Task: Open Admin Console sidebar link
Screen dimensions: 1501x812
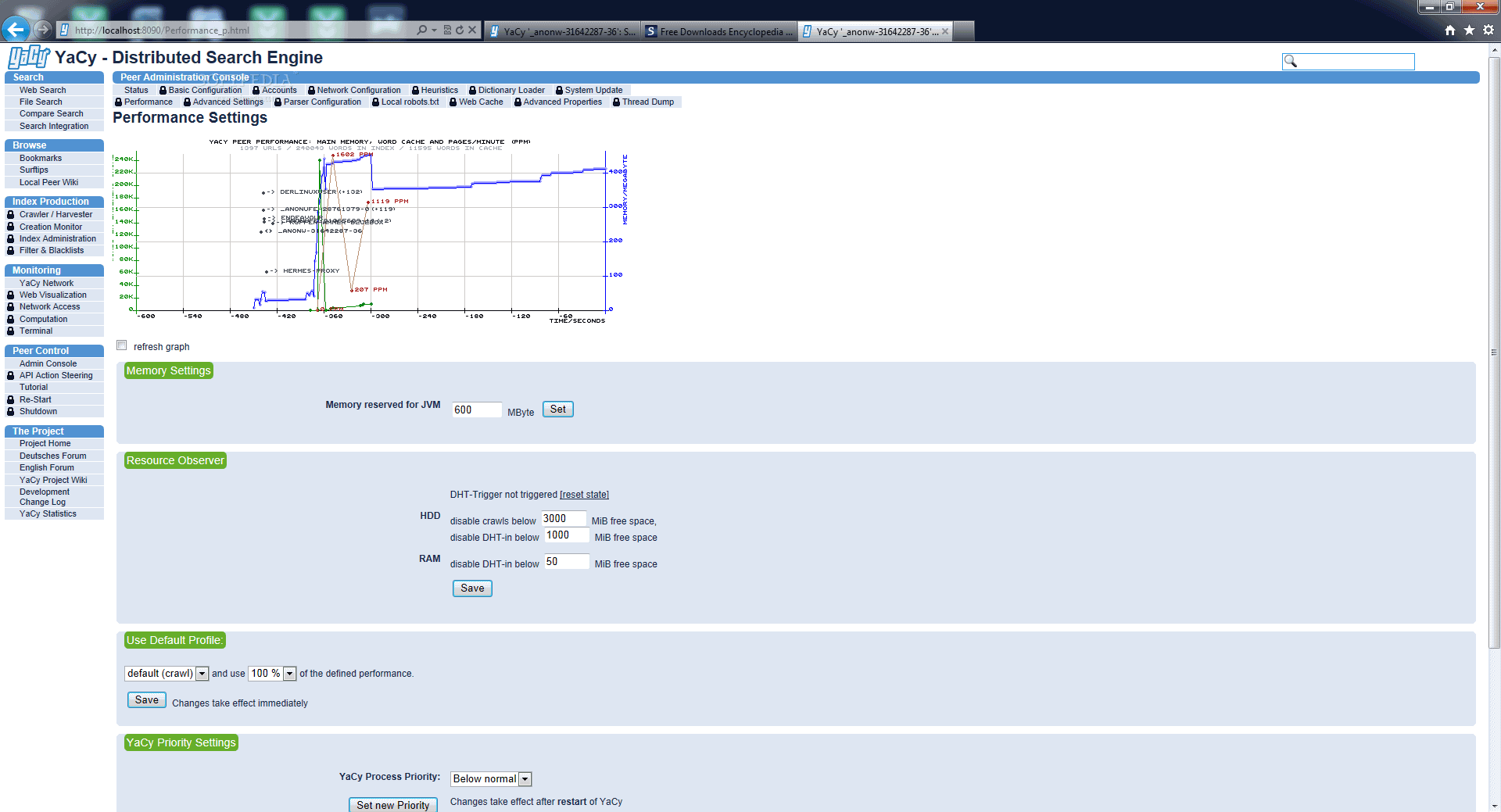Action: [x=48, y=363]
